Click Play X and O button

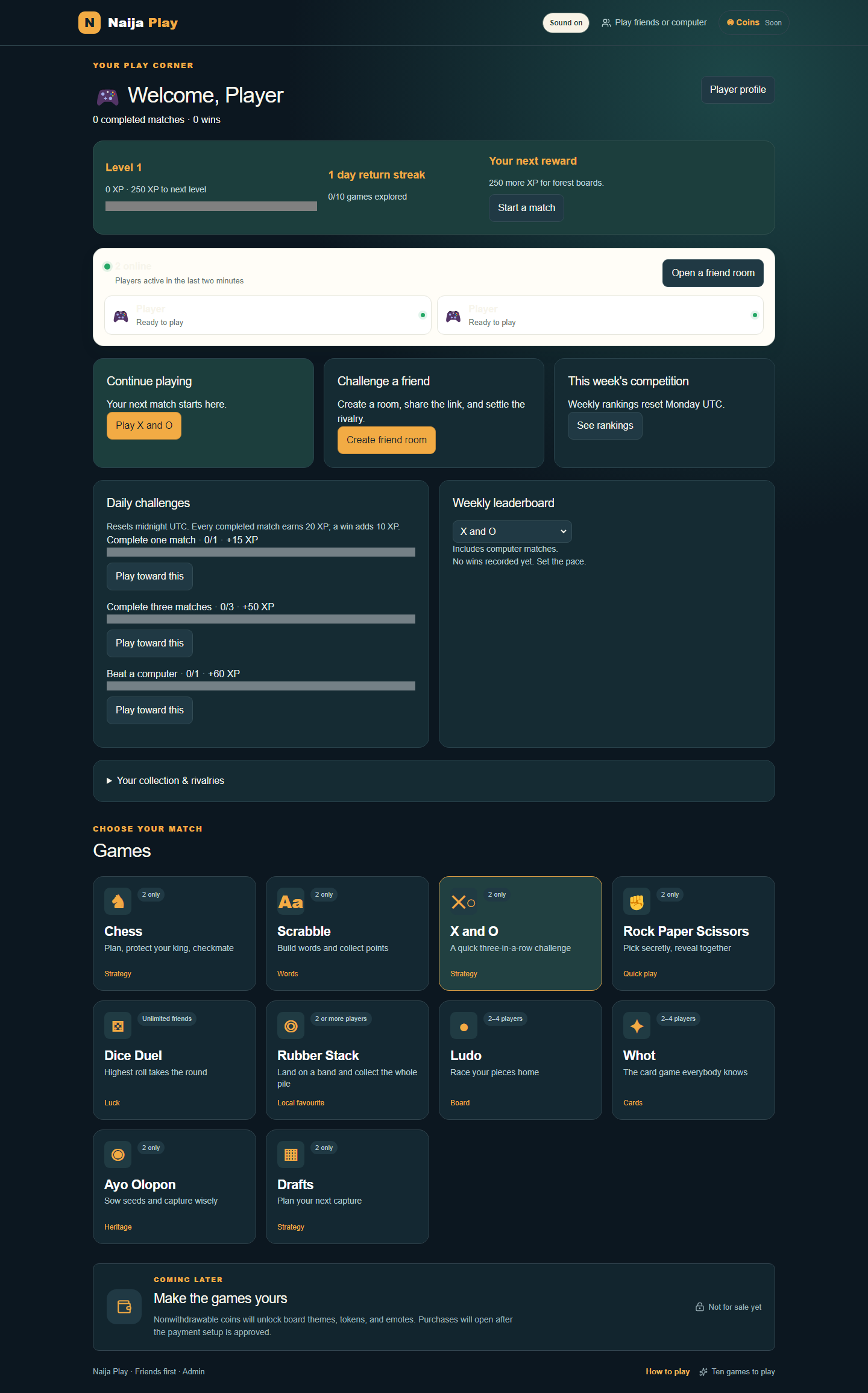coord(144,426)
